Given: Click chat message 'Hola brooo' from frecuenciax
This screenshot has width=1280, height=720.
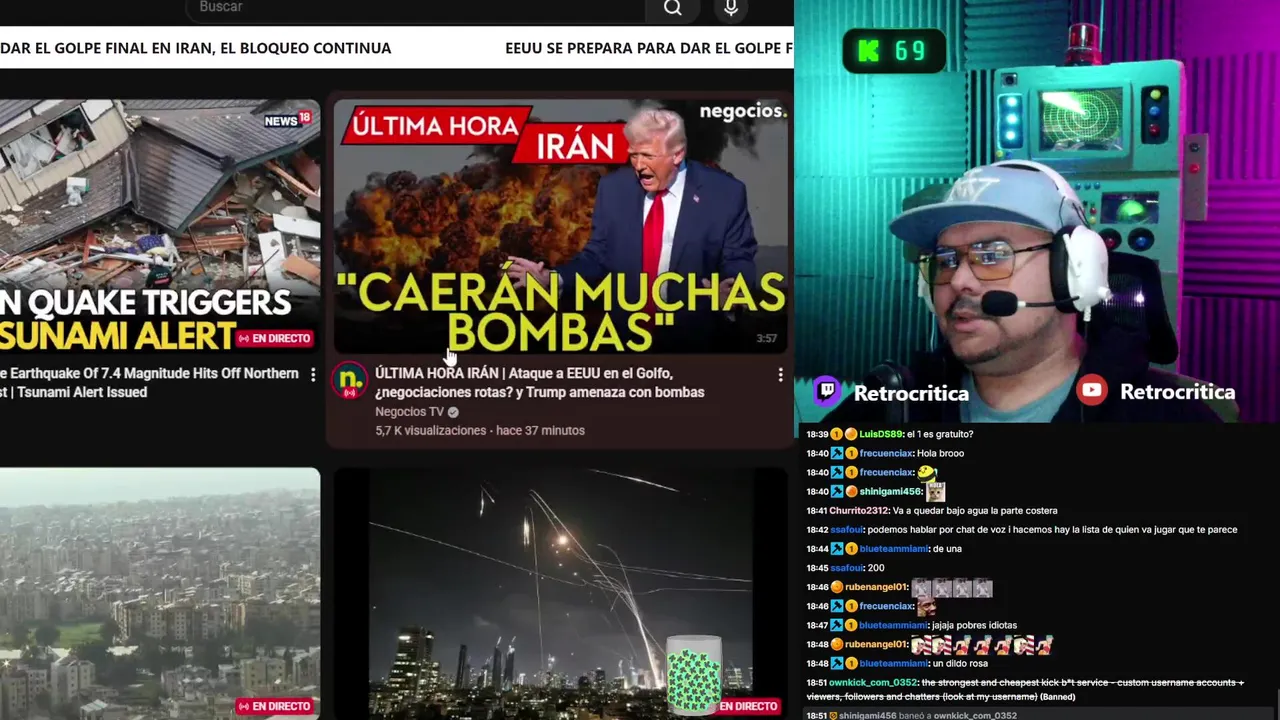Looking at the screenshot, I should [x=940, y=453].
